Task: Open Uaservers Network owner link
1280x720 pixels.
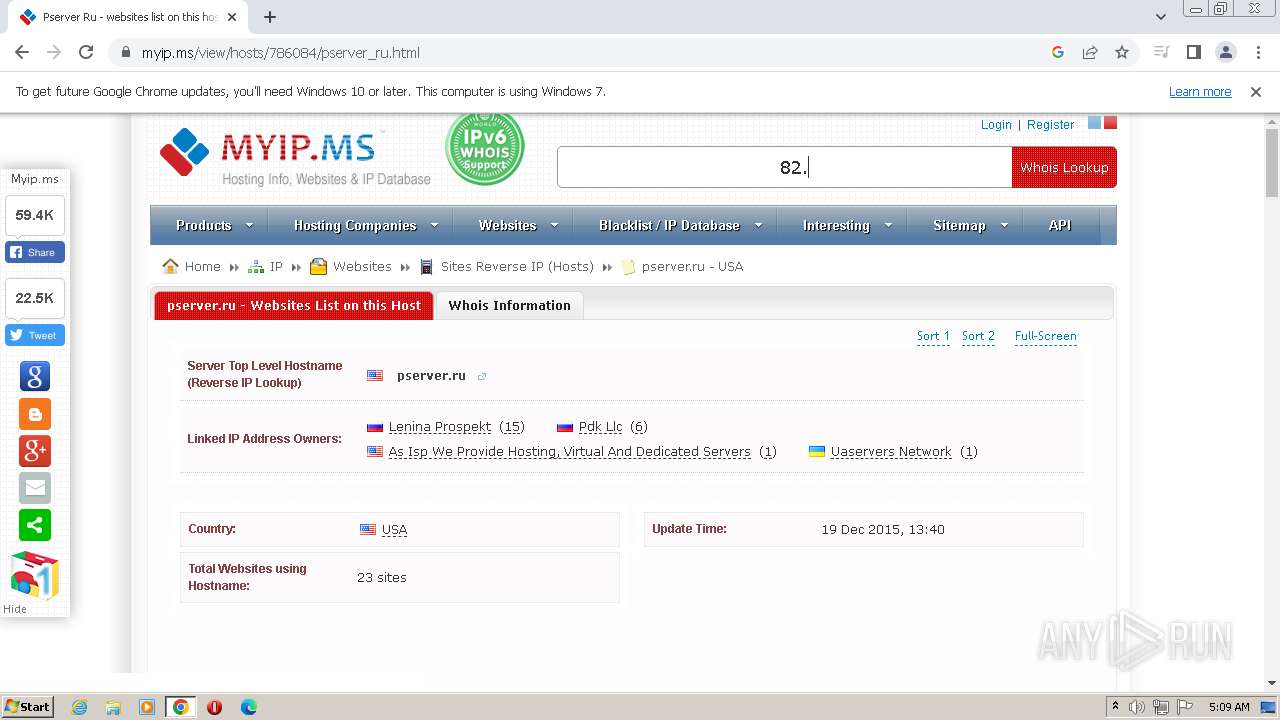Action: point(891,451)
